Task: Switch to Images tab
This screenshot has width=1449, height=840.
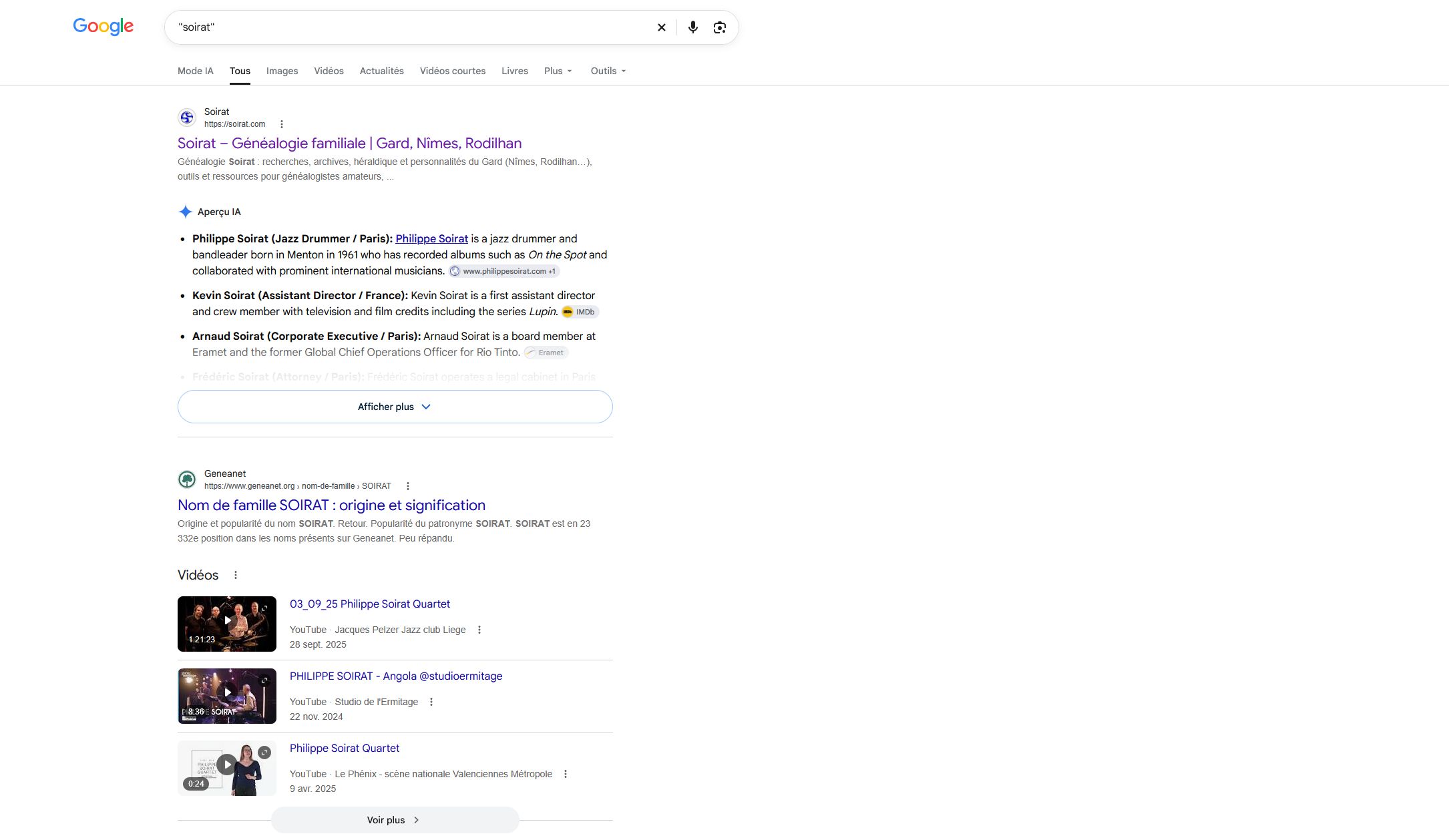Action: 282,71
